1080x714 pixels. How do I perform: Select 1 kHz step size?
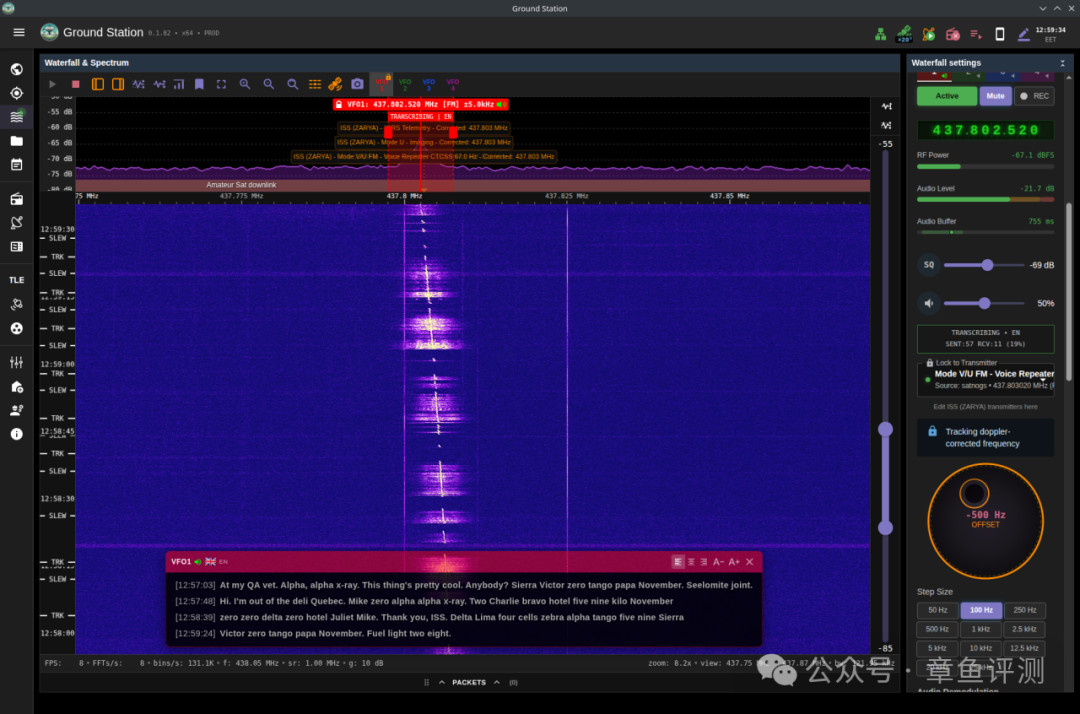click(981, 629)
